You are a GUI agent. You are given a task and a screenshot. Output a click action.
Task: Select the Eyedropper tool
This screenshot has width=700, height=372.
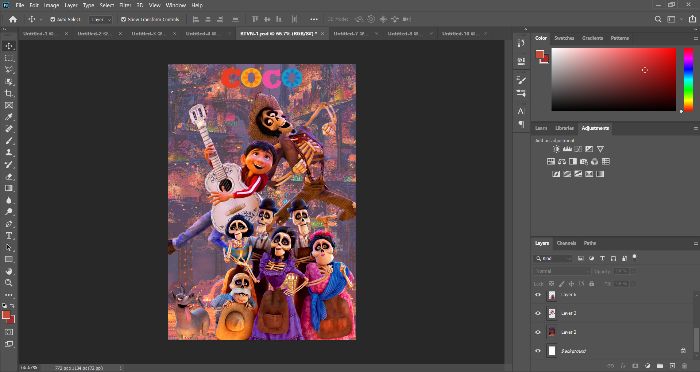8,117
